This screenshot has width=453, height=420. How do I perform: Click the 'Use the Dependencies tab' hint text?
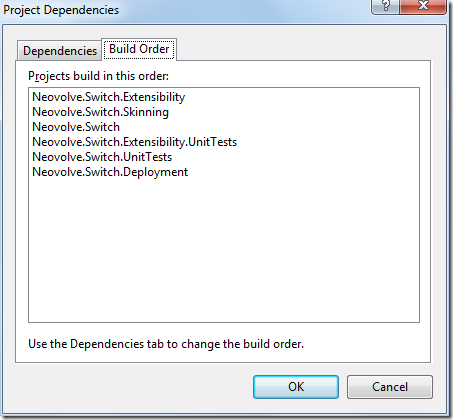(x=166, y=344)
